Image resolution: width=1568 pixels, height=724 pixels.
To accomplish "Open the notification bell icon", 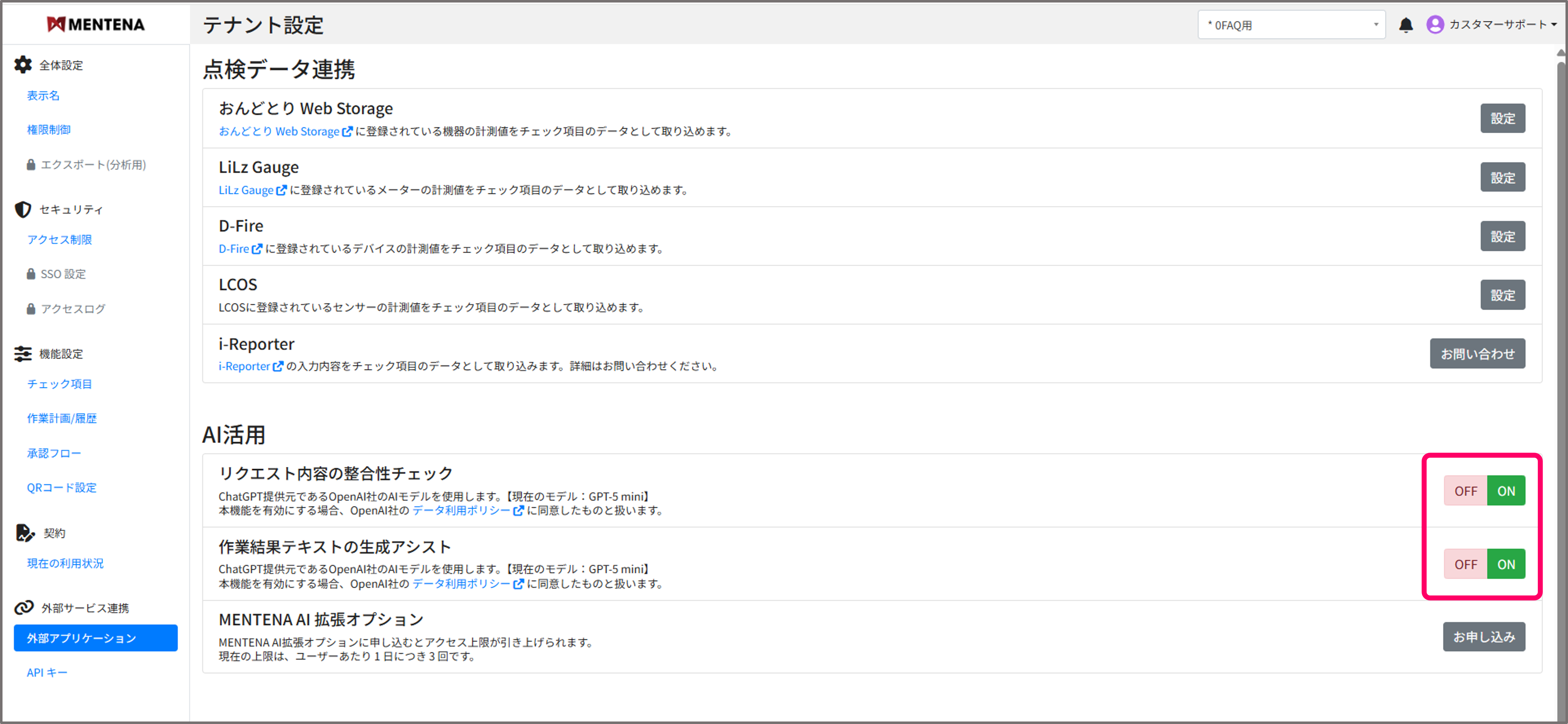I will click(x=1406, y=25).
